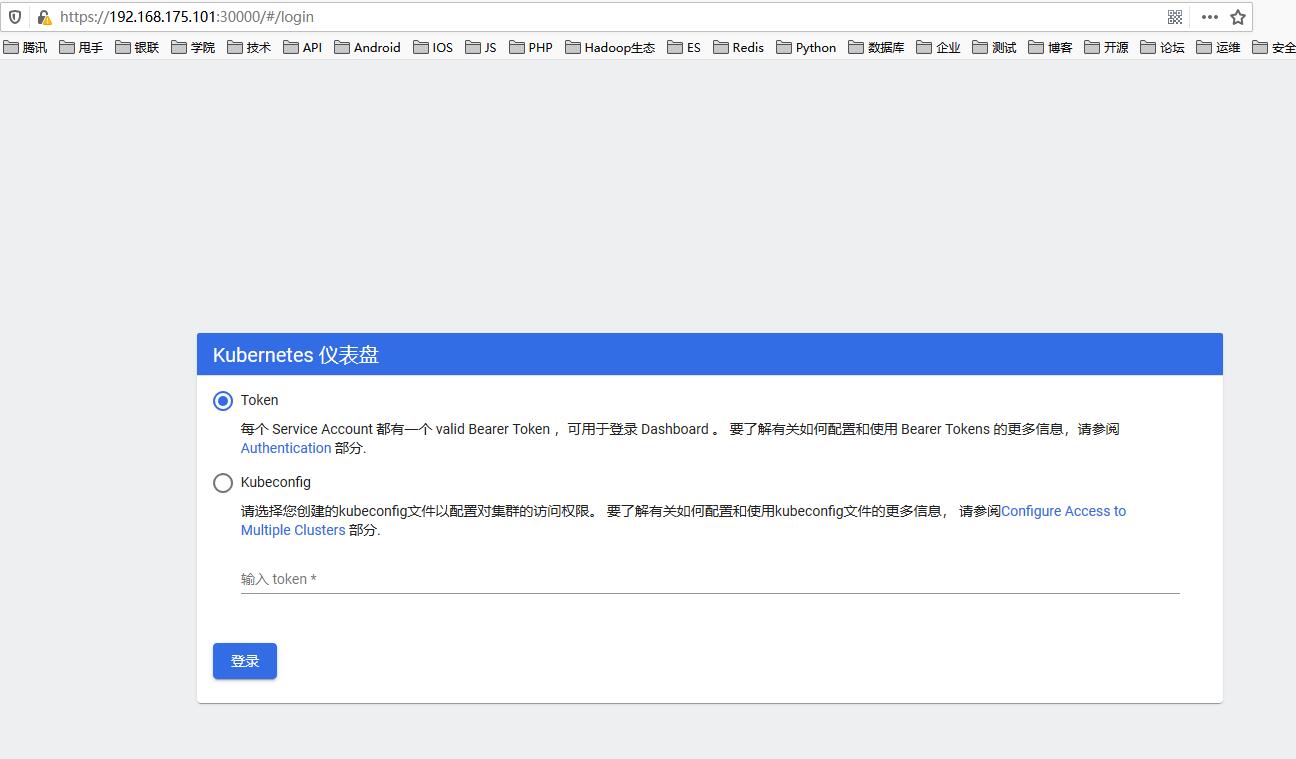This screenshot has width=1296, height=759.
Task: Open the 腾讯 bookmark folder
Action: point(25,47)
